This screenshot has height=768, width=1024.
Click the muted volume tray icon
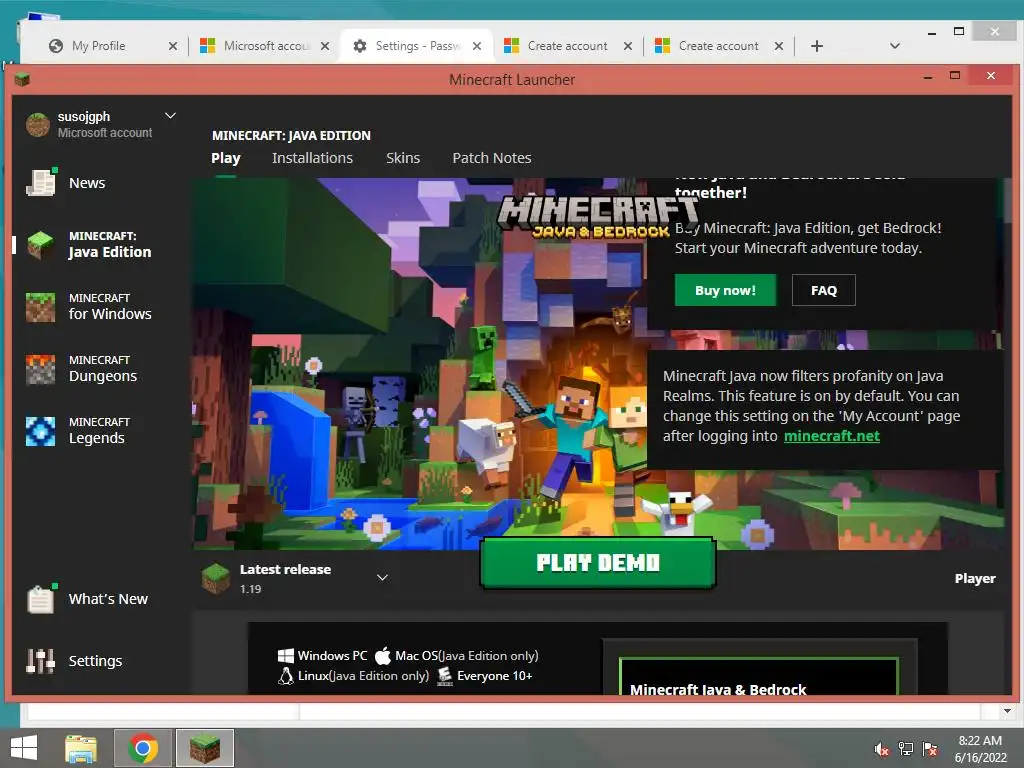[x=881, y=749]
